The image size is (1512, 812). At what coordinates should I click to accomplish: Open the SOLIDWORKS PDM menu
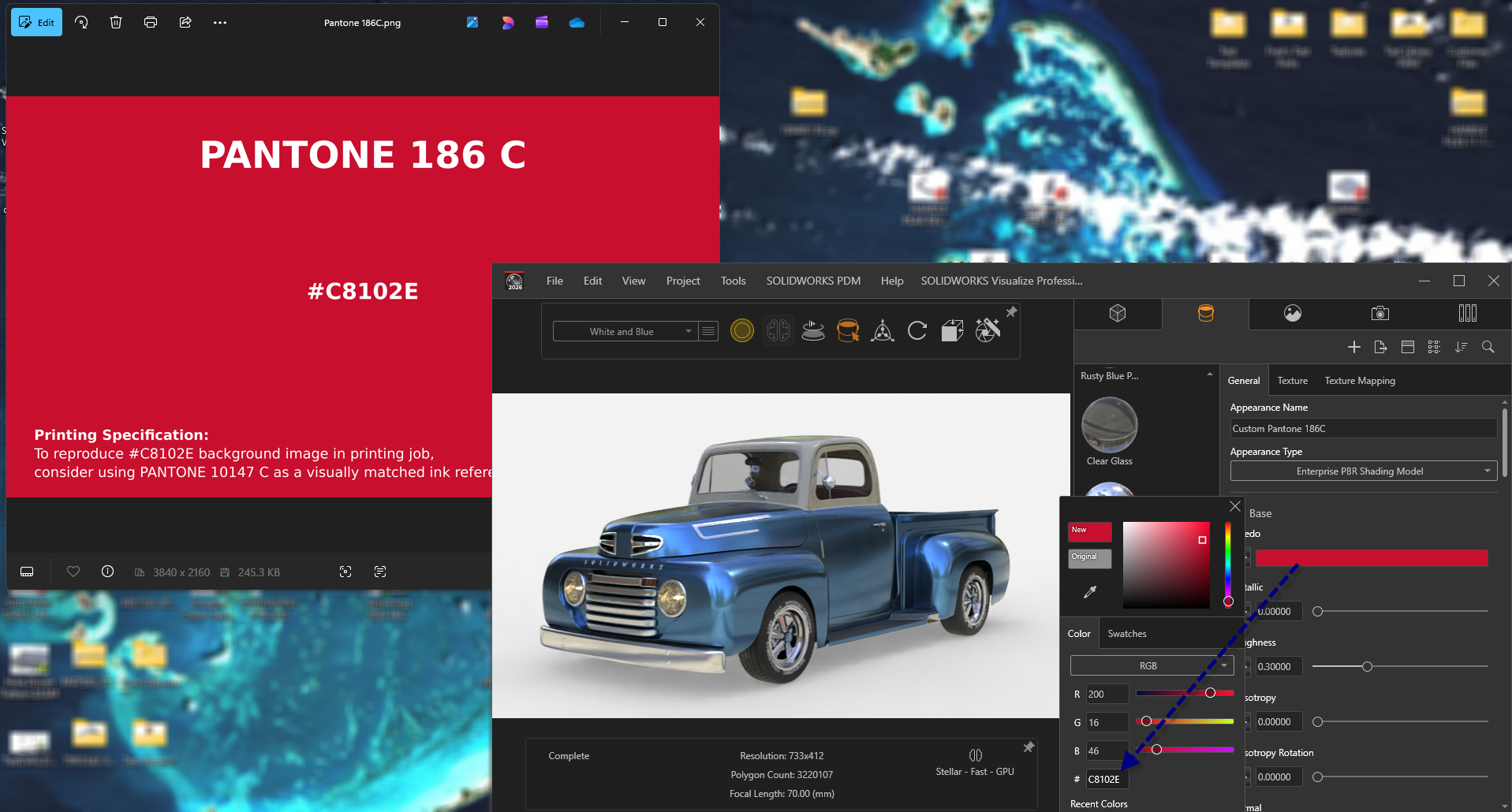[x=813, y=281]
